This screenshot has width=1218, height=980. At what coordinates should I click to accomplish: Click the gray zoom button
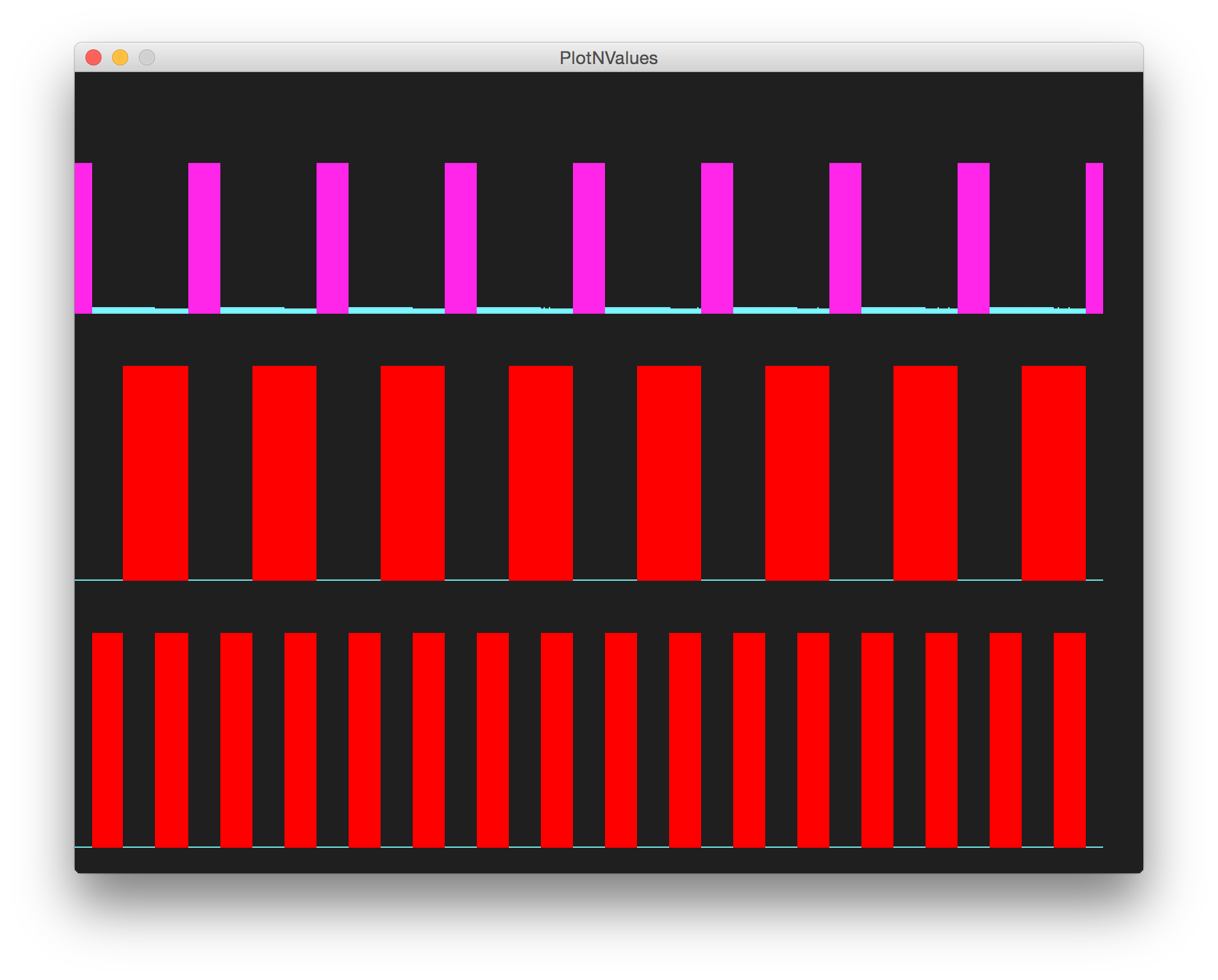146,58
